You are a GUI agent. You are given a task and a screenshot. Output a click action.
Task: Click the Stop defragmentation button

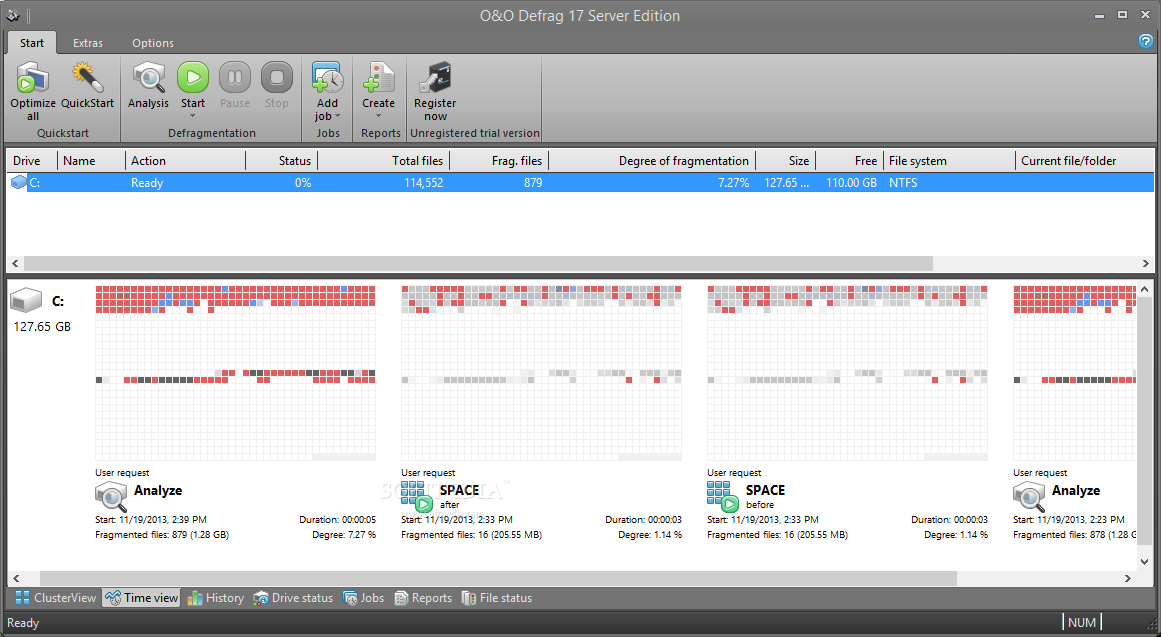[277, 77]
